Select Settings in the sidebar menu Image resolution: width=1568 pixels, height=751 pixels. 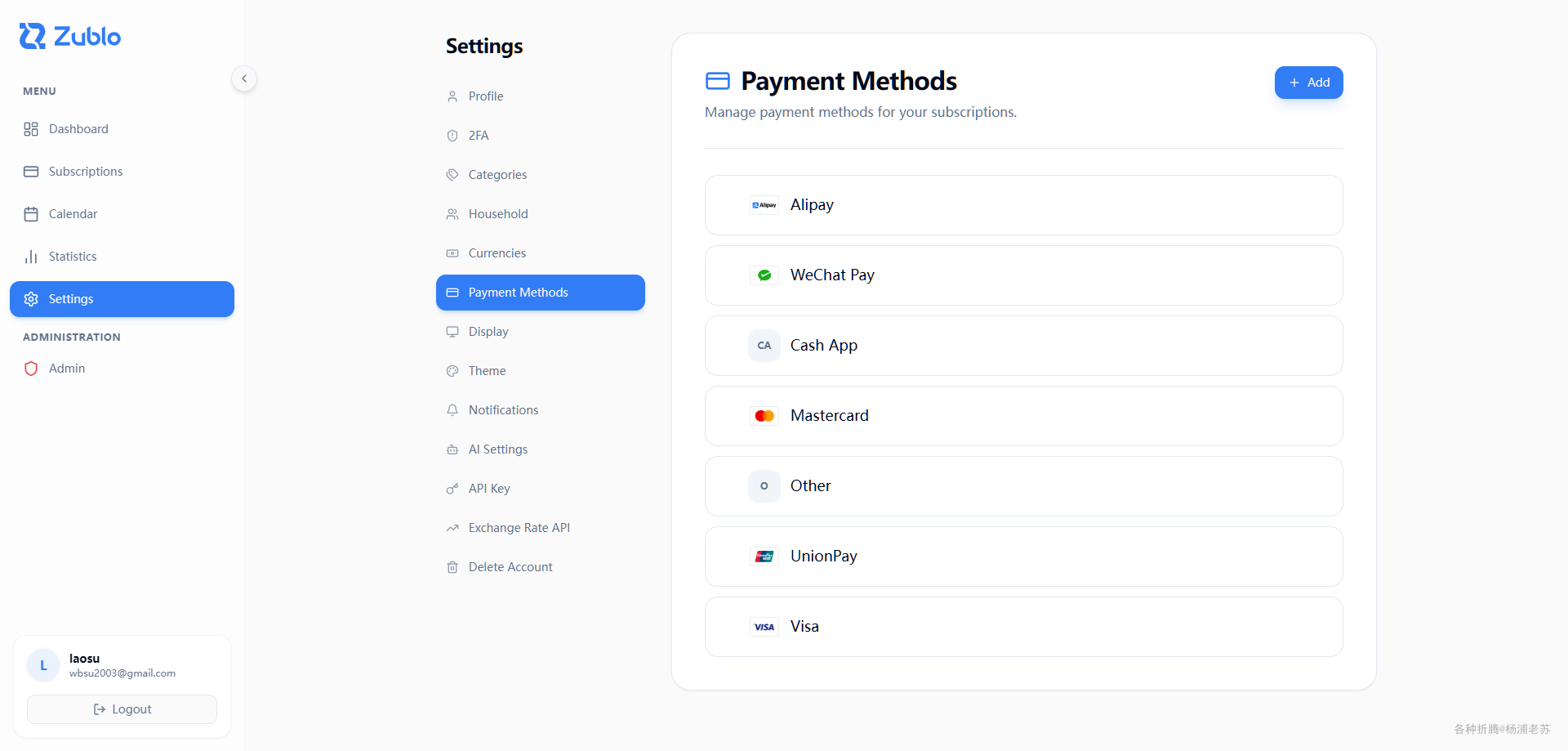point(122,299)
